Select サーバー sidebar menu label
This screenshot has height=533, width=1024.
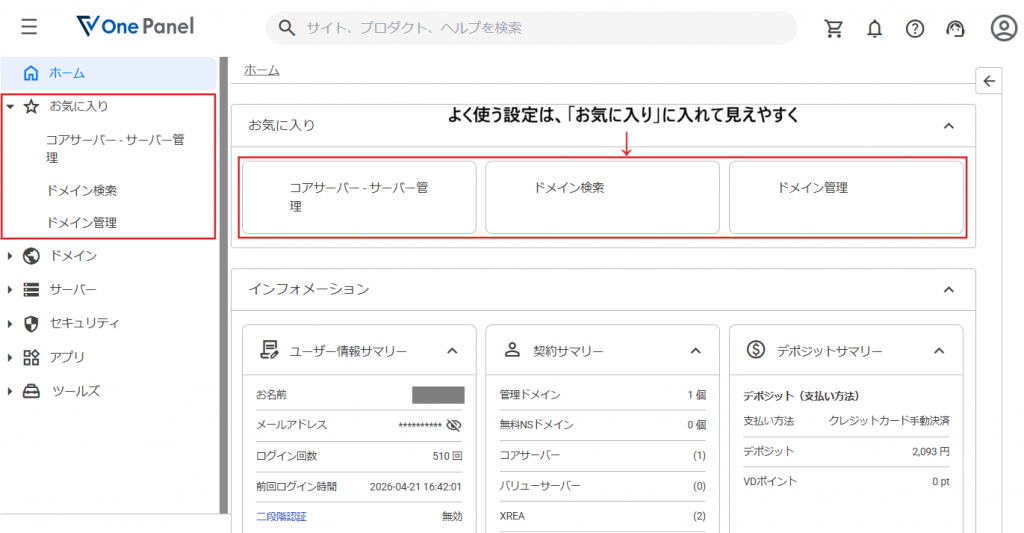coord(73,289)
